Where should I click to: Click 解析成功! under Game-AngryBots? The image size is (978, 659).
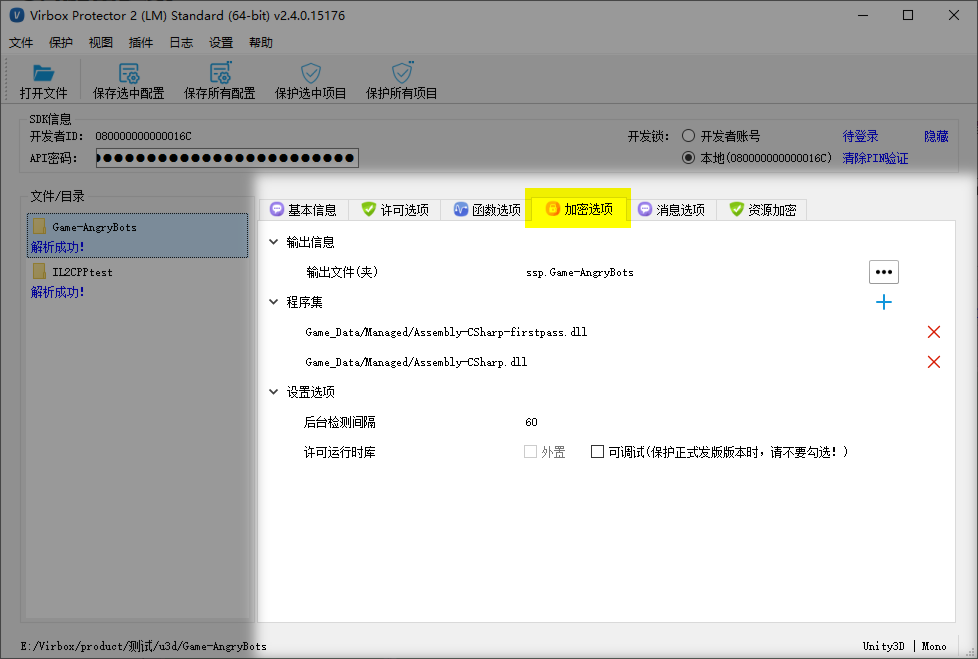pyautogui.click(x=57, y=247)
